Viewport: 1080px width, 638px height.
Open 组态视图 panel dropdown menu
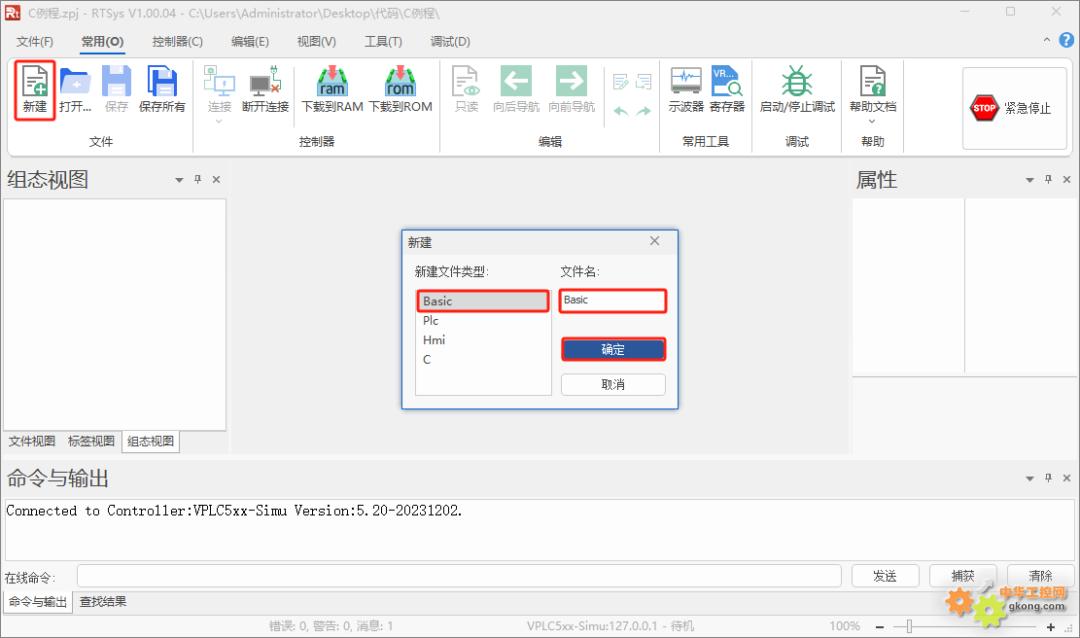point(179,180)
